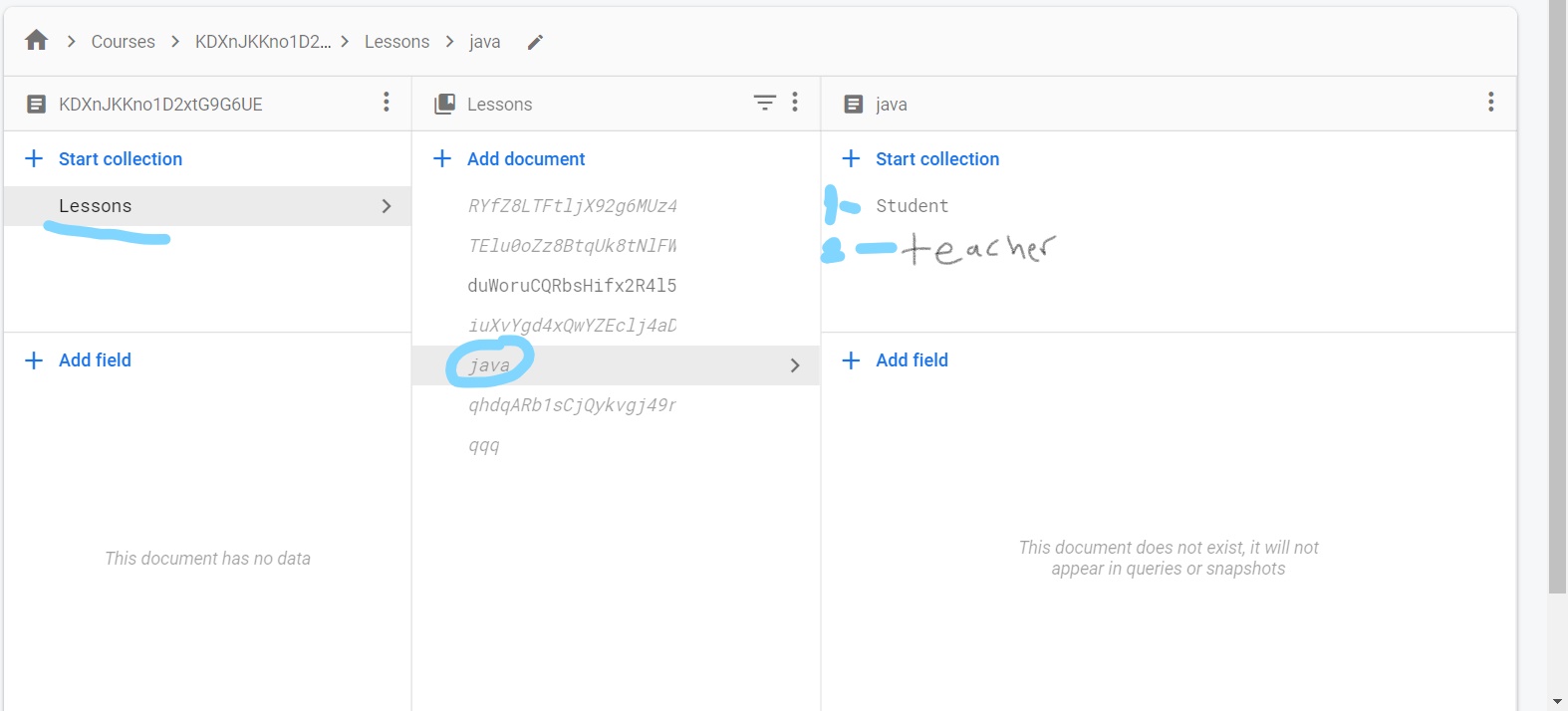This screenshot has height=711, width=1568.
Task: Click KDXnJKKno1D2... breadcrumb link
Action: click(263, 42)
